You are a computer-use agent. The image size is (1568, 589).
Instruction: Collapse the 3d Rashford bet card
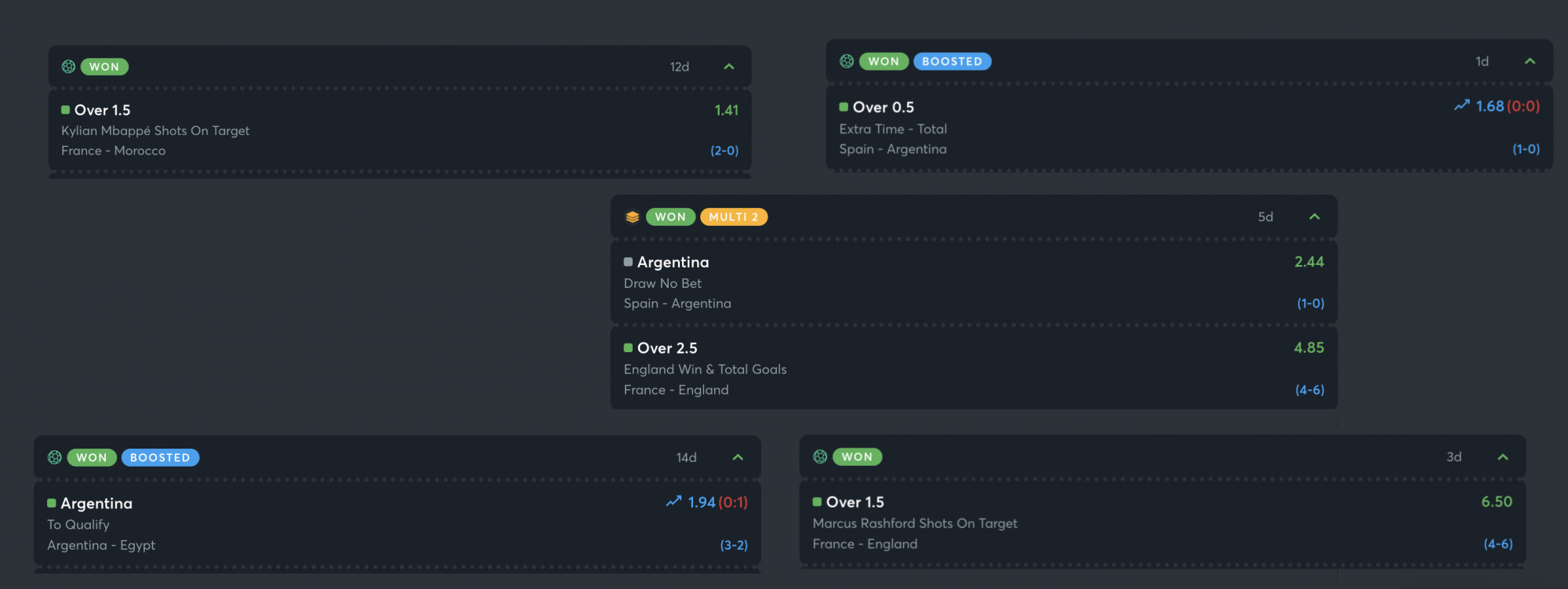(1503, 457)
